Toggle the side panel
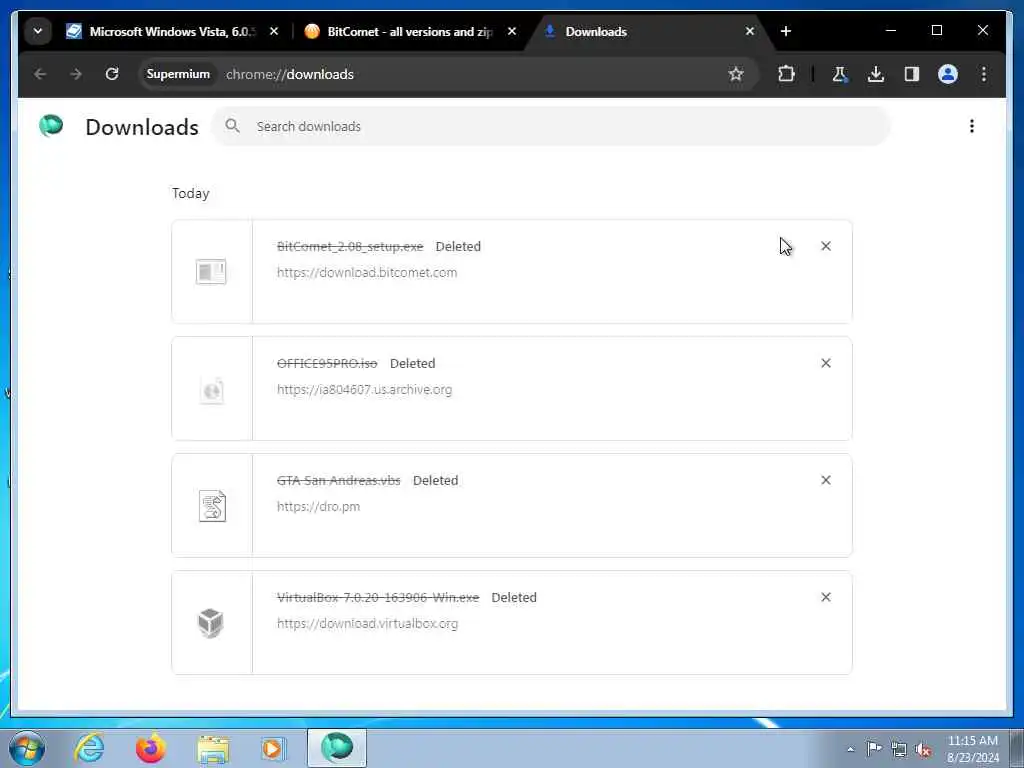The height and width of the screenshot is (768, 1024). pos(912,74)
